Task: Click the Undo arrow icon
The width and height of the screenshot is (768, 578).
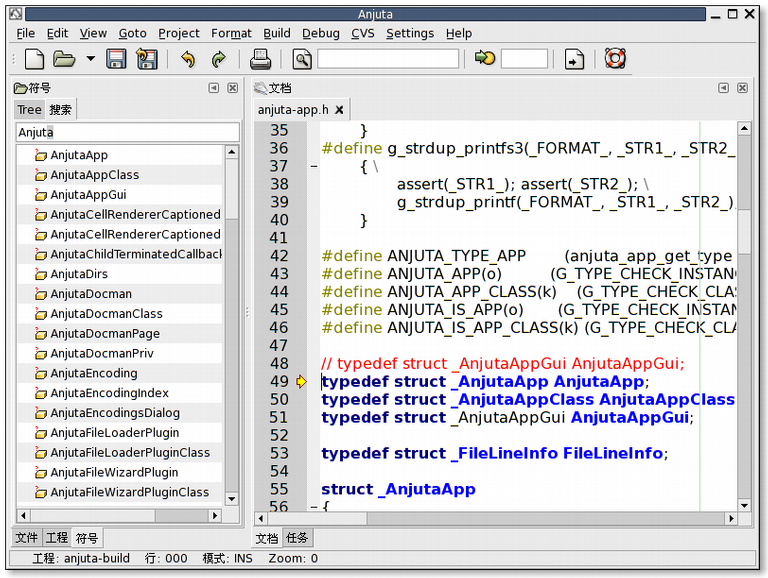Action: (x=187, y=59)
